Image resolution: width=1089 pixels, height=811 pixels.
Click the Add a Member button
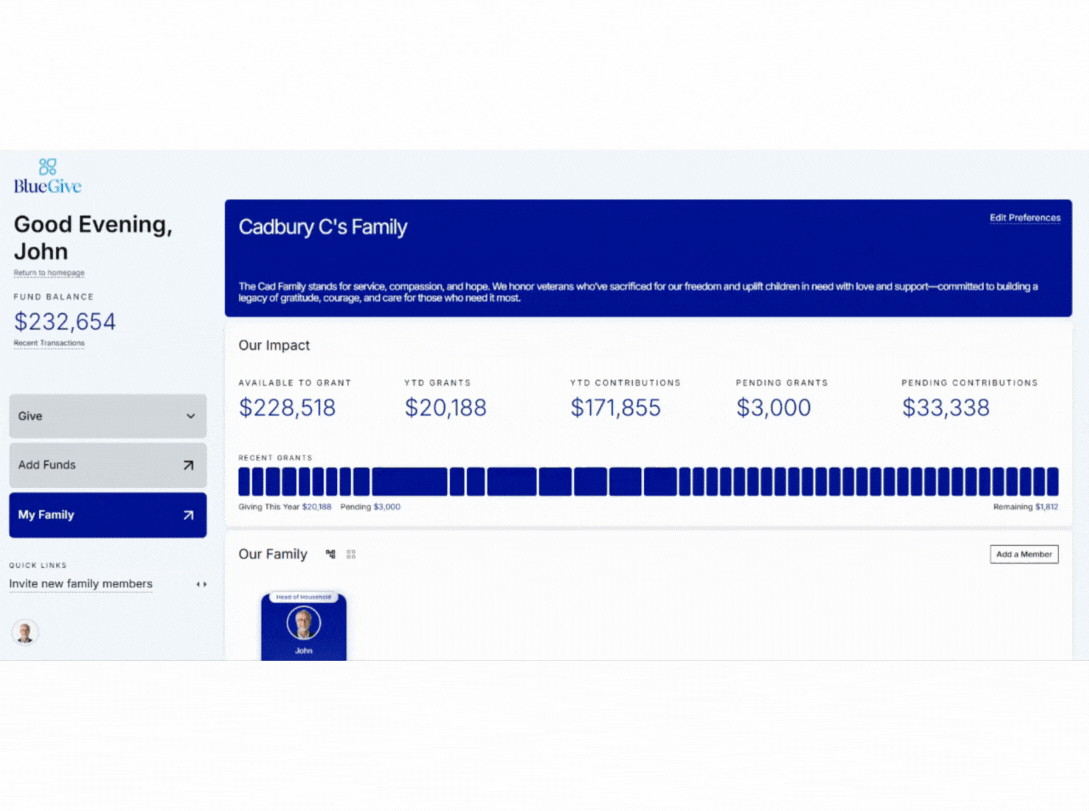1024,554
